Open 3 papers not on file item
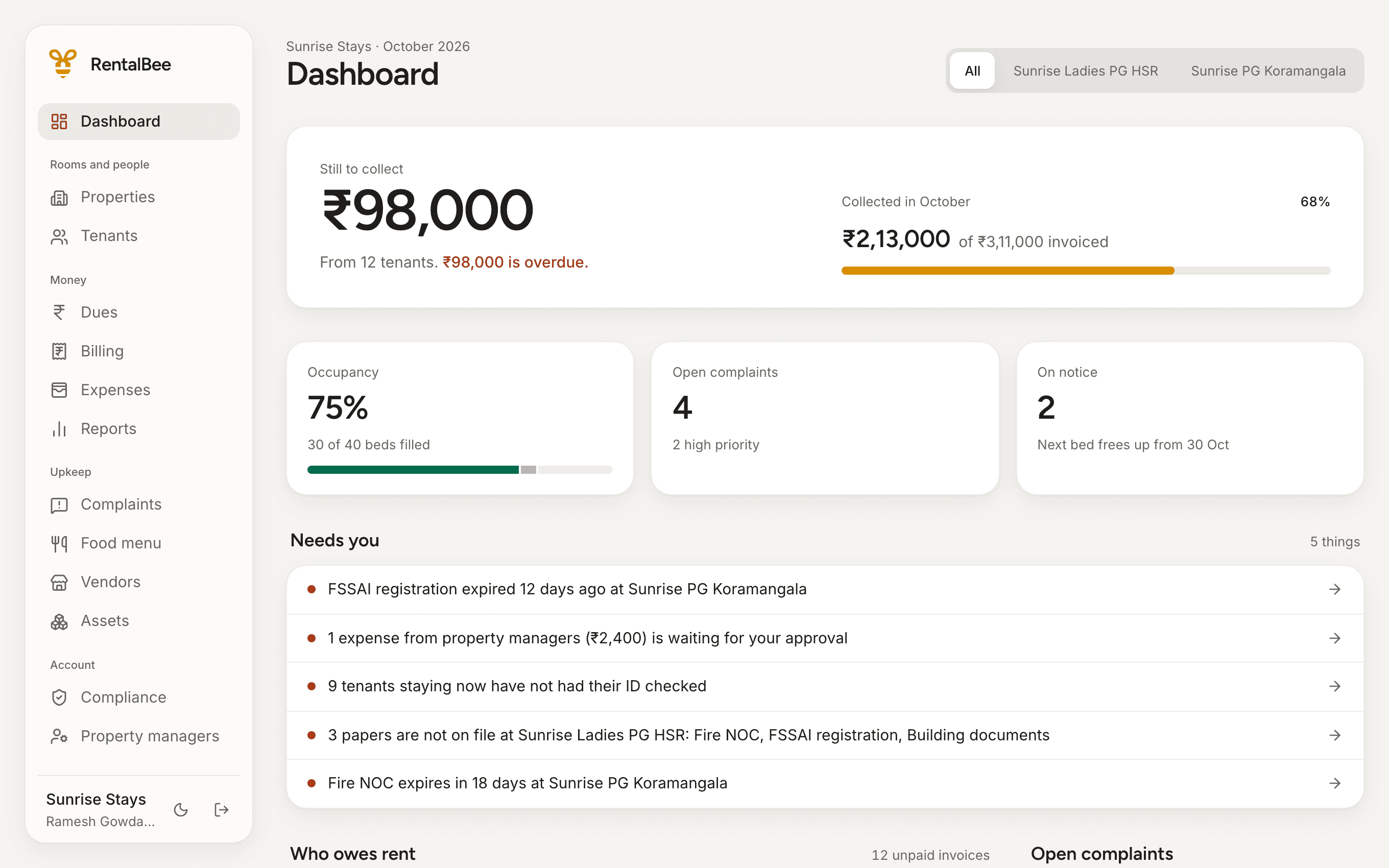The width and height of the screenshot is (1389, 868). [825, 735]
